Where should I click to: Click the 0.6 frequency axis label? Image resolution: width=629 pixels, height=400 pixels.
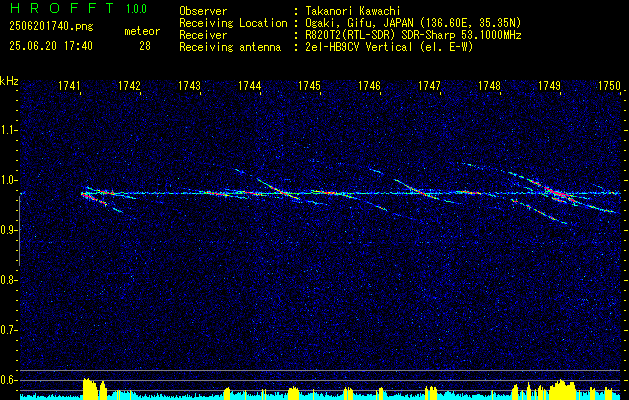click(8, 380)
